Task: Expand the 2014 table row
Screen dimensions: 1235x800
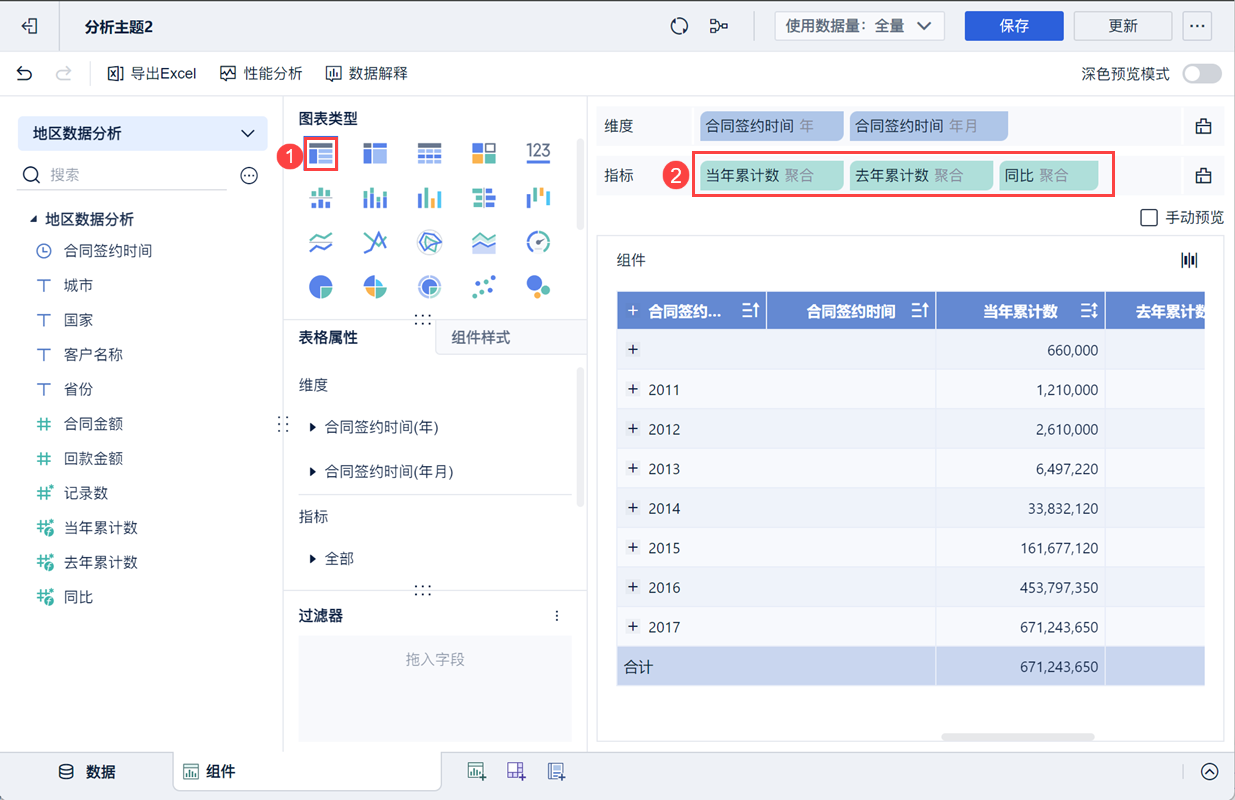Action: [632, 508]
